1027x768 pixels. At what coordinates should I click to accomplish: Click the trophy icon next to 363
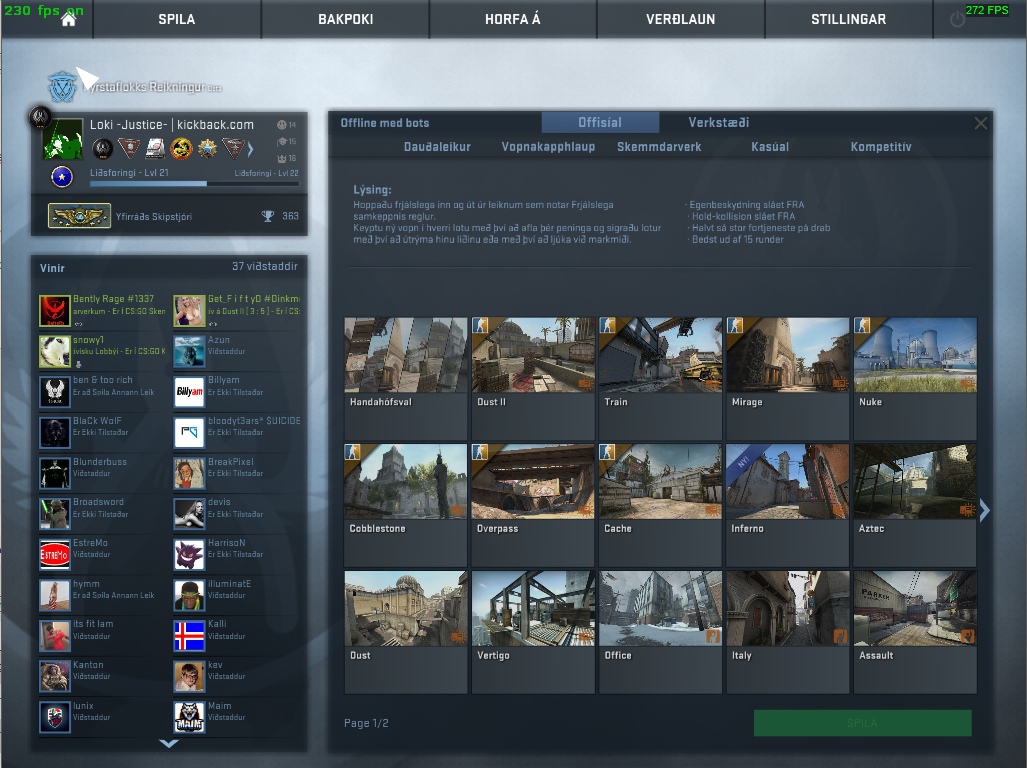point(268,215)
